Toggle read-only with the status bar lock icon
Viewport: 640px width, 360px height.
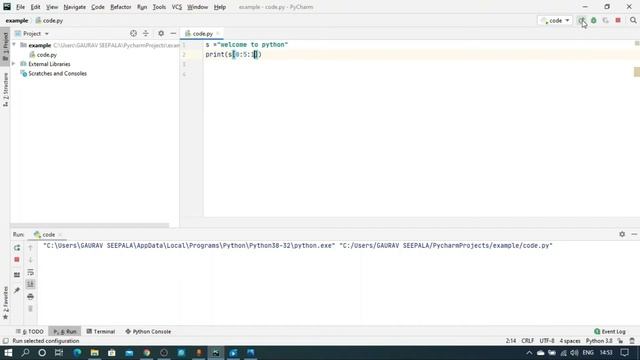(x=620, y=341)
